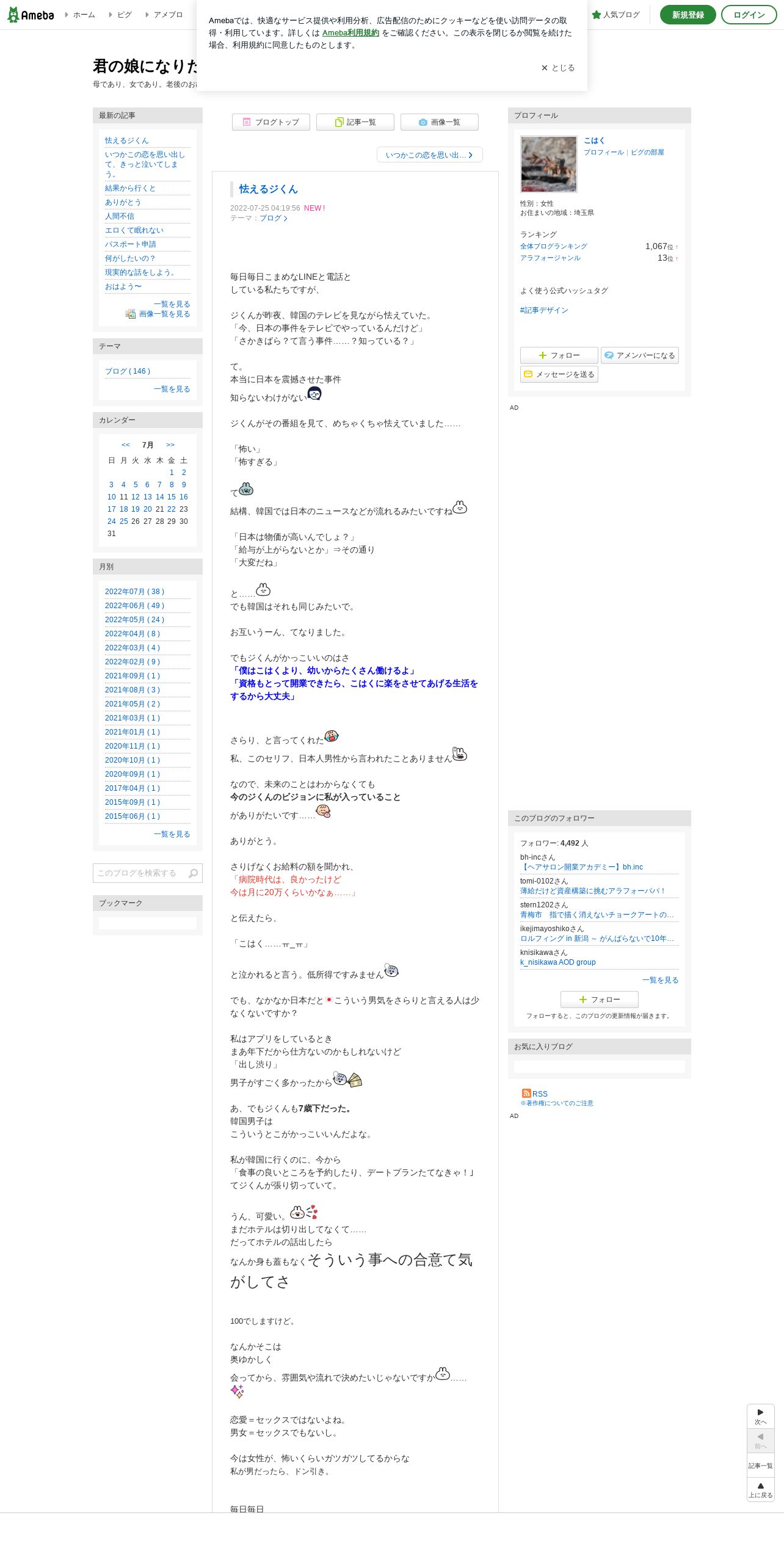
Task: Click the blog search input field
Action: [139, 873]
